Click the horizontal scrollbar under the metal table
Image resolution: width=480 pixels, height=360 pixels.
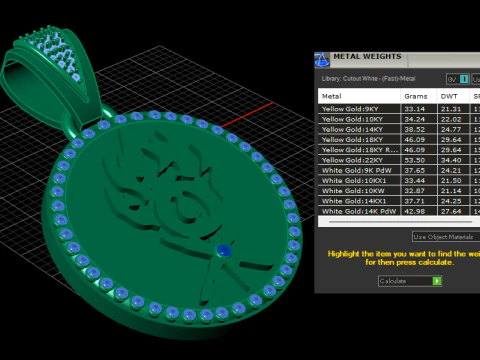tap(400, 222)
